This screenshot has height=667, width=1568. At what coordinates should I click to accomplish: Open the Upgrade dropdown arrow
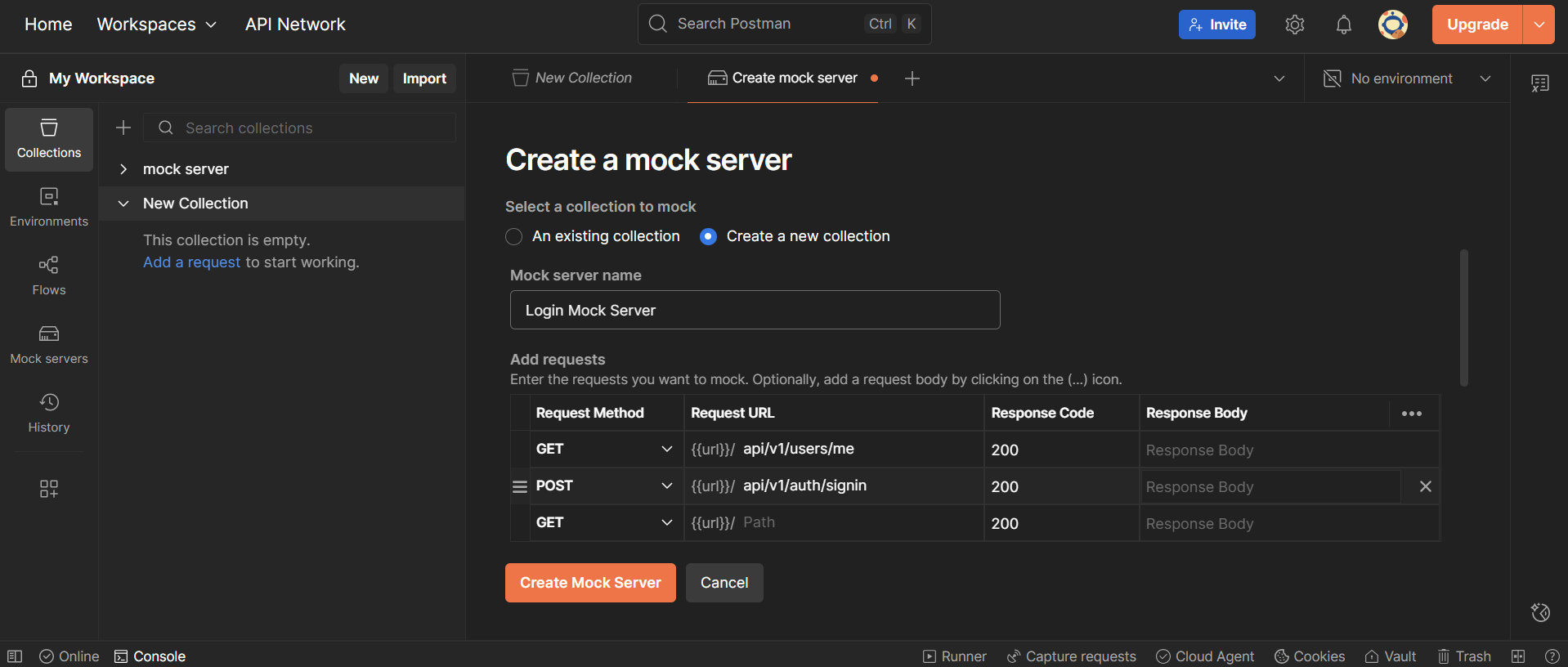pyautogui.click(x=1539, y=25)
